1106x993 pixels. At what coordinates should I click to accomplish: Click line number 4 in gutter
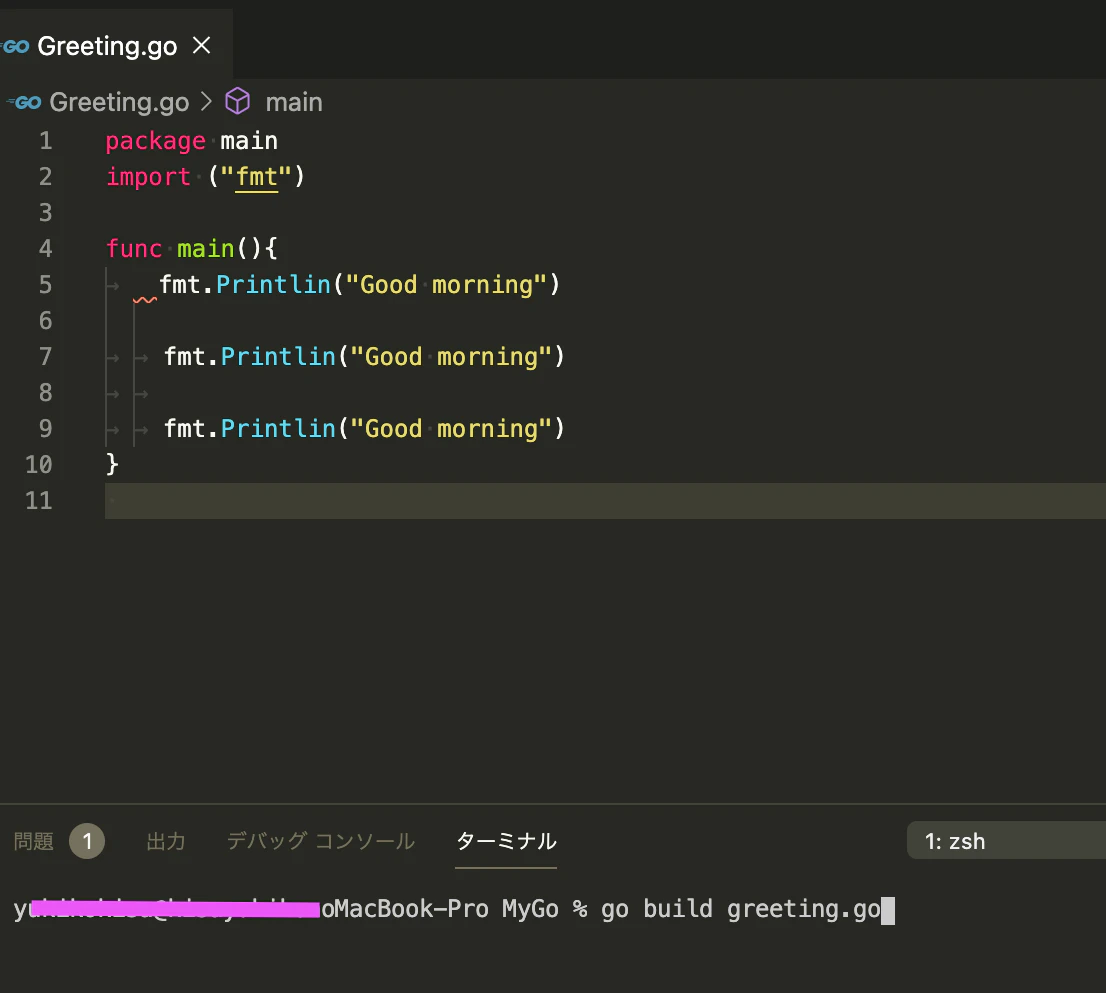(46, 248)
